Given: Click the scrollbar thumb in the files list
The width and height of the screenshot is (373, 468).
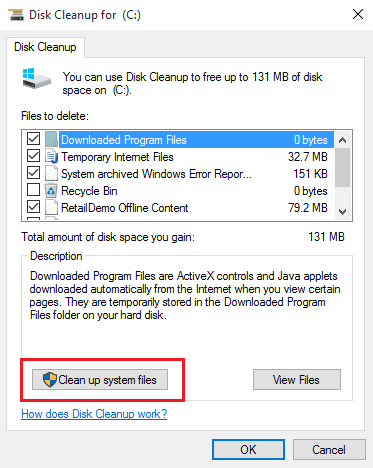Looking at the screenshot, I should point(342,168).
